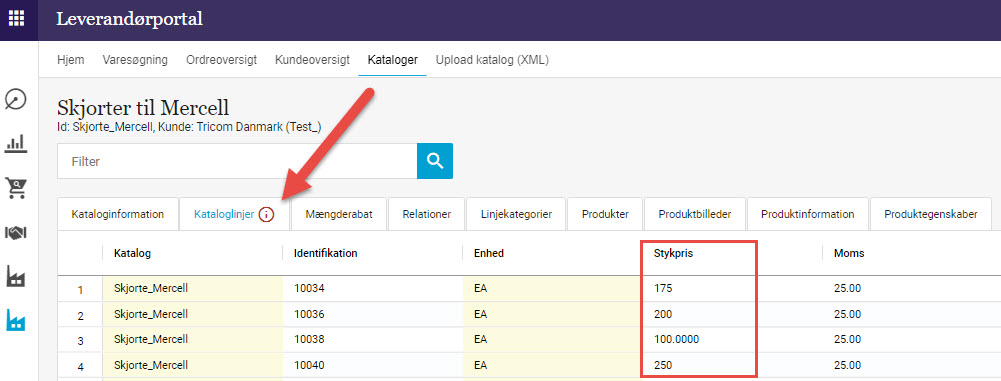
Task: Open the app launcher grid icon
Action: 17,18
